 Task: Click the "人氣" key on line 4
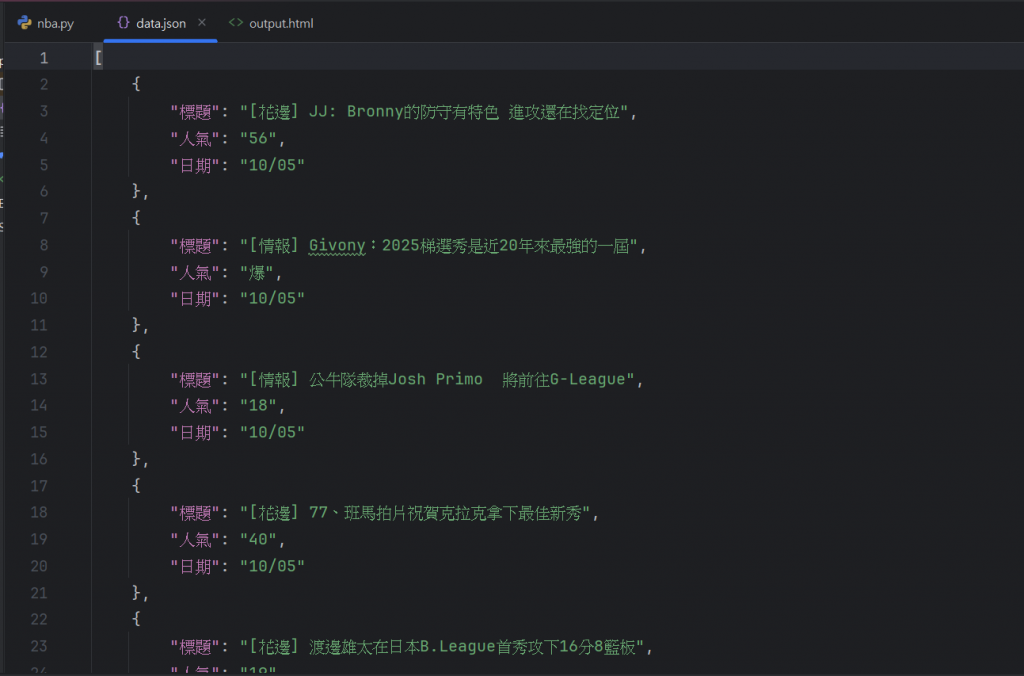[195, 138]
